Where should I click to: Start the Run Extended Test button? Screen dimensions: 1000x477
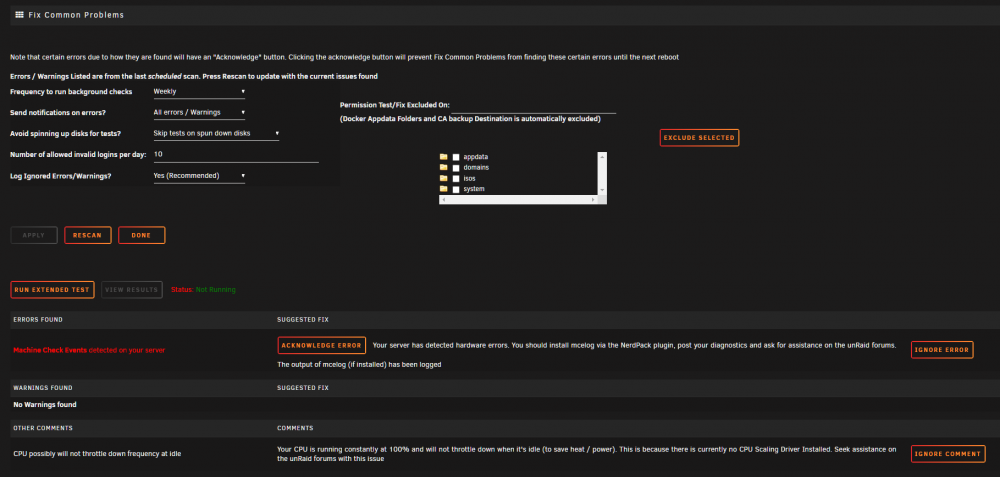click(52, 290)
